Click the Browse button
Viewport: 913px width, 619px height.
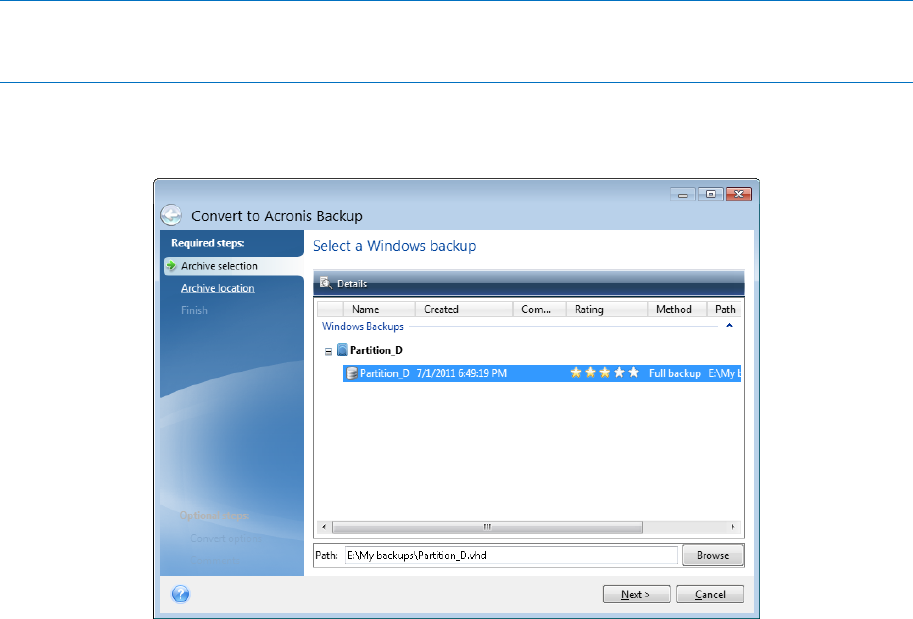pos(713,555)
